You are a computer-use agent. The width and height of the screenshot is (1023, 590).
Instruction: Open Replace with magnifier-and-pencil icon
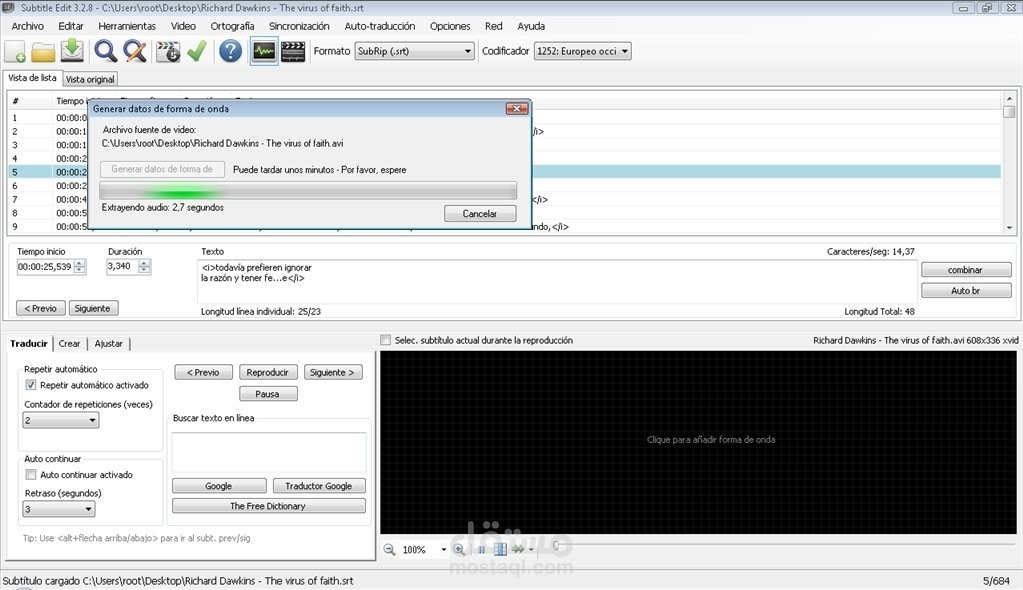click(x=134, y=51)
